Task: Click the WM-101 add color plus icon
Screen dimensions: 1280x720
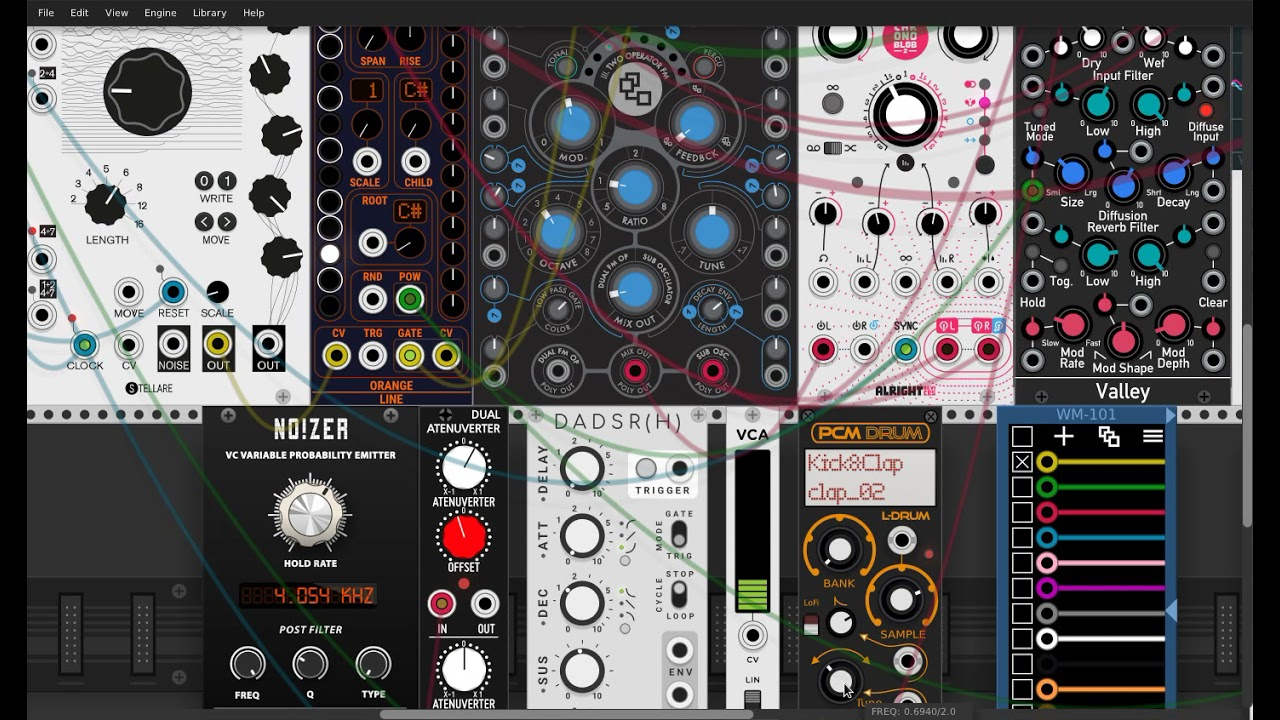Action: click(x=1063, y=436)
